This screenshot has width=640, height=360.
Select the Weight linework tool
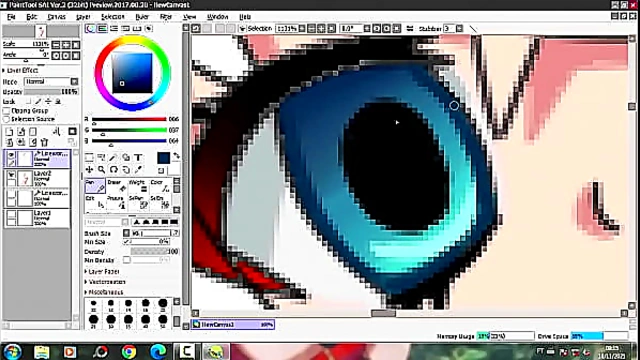[x=138, y=186]
